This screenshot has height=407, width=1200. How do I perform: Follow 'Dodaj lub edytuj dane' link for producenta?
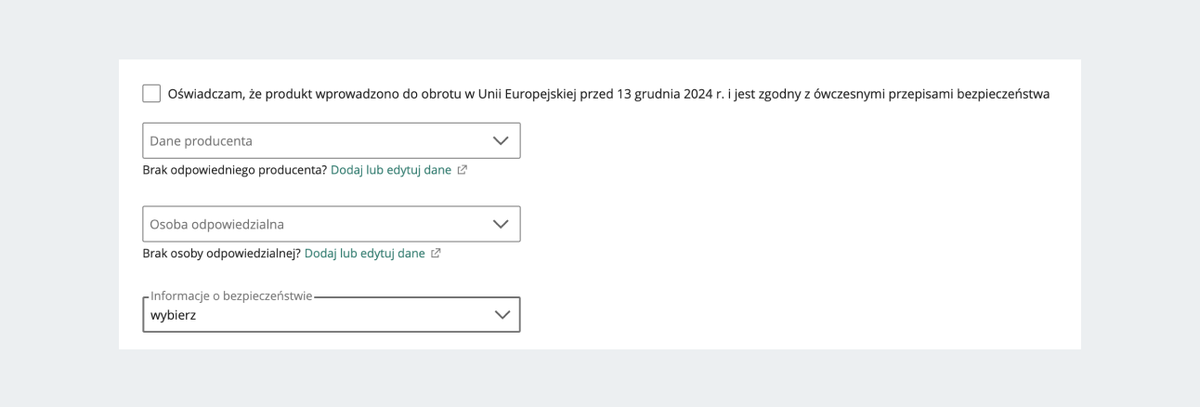pyautogui.click(x=391, y=170)
